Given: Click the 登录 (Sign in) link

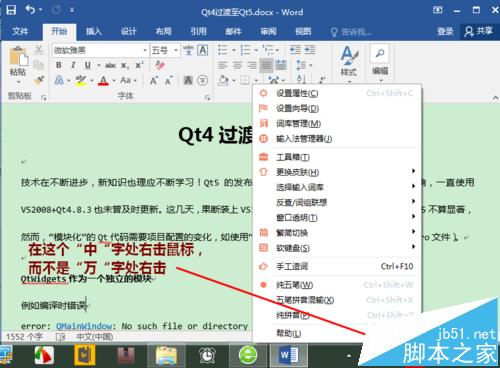Looking at the screenshot, I should pos(445,31).
